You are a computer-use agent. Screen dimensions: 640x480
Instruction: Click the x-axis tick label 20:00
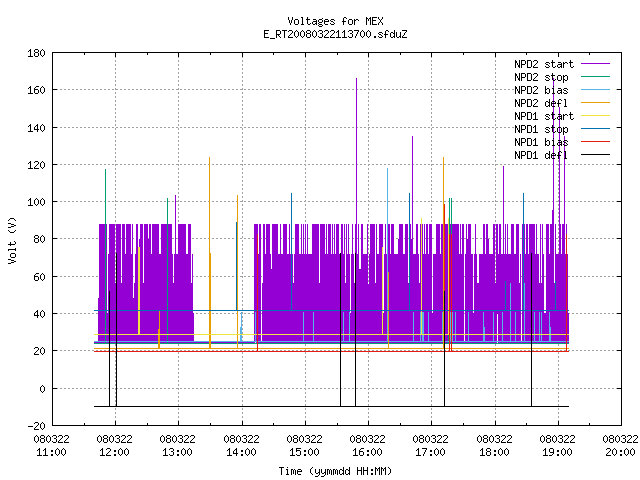(620, 452)
